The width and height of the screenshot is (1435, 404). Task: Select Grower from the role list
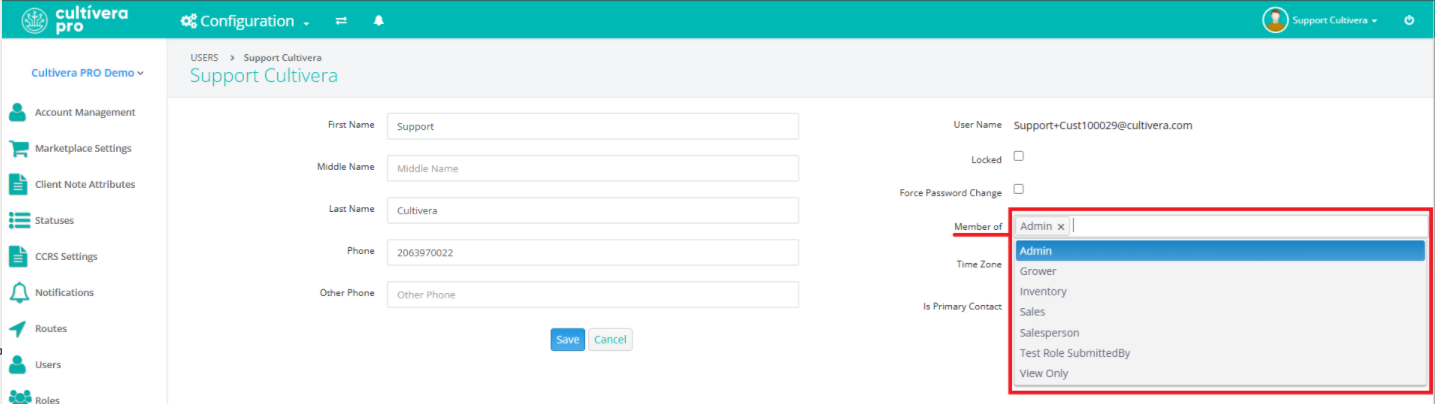click(1220, 271)
